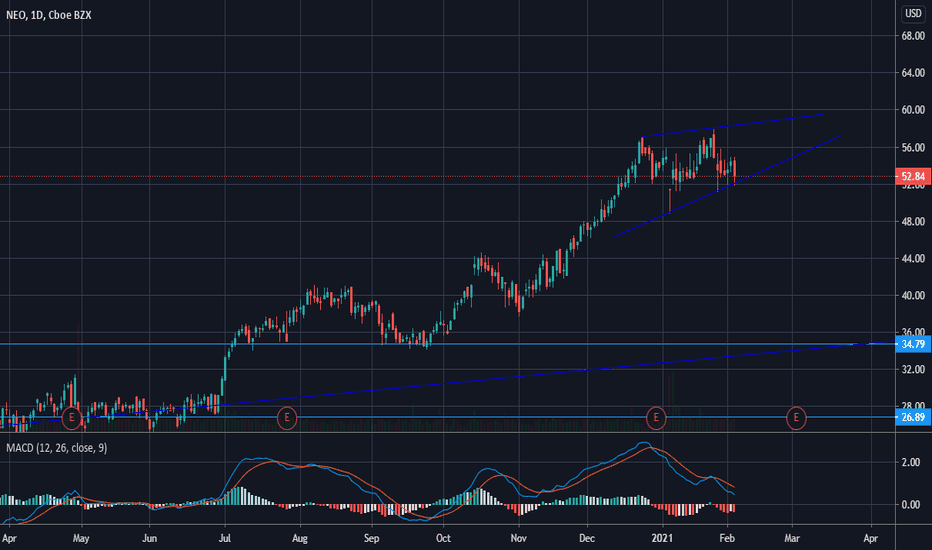Click the 32.00 price scale label
Viewport: 932px width, 550px height.
pos(913,369)
